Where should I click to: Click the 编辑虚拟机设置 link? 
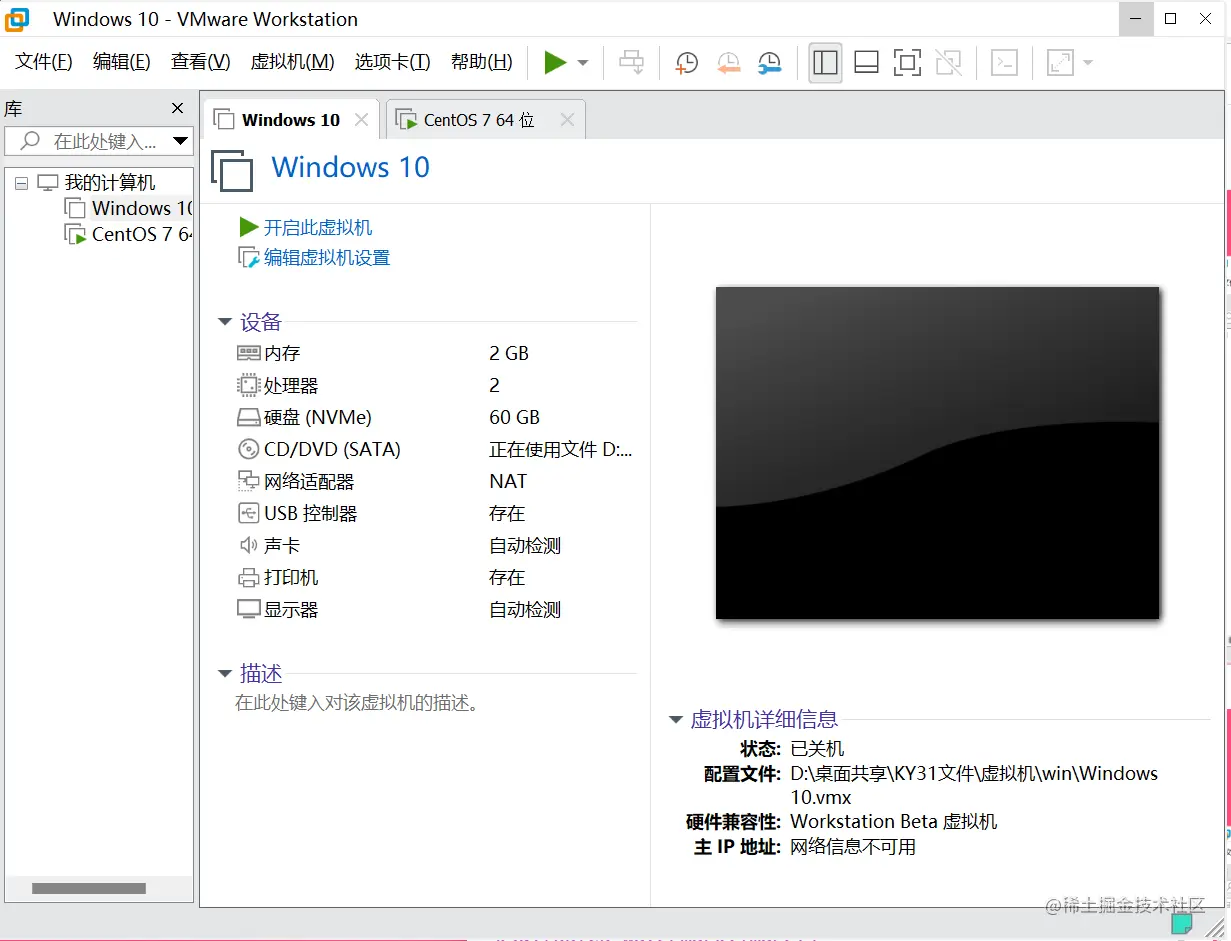coord(326,258)
